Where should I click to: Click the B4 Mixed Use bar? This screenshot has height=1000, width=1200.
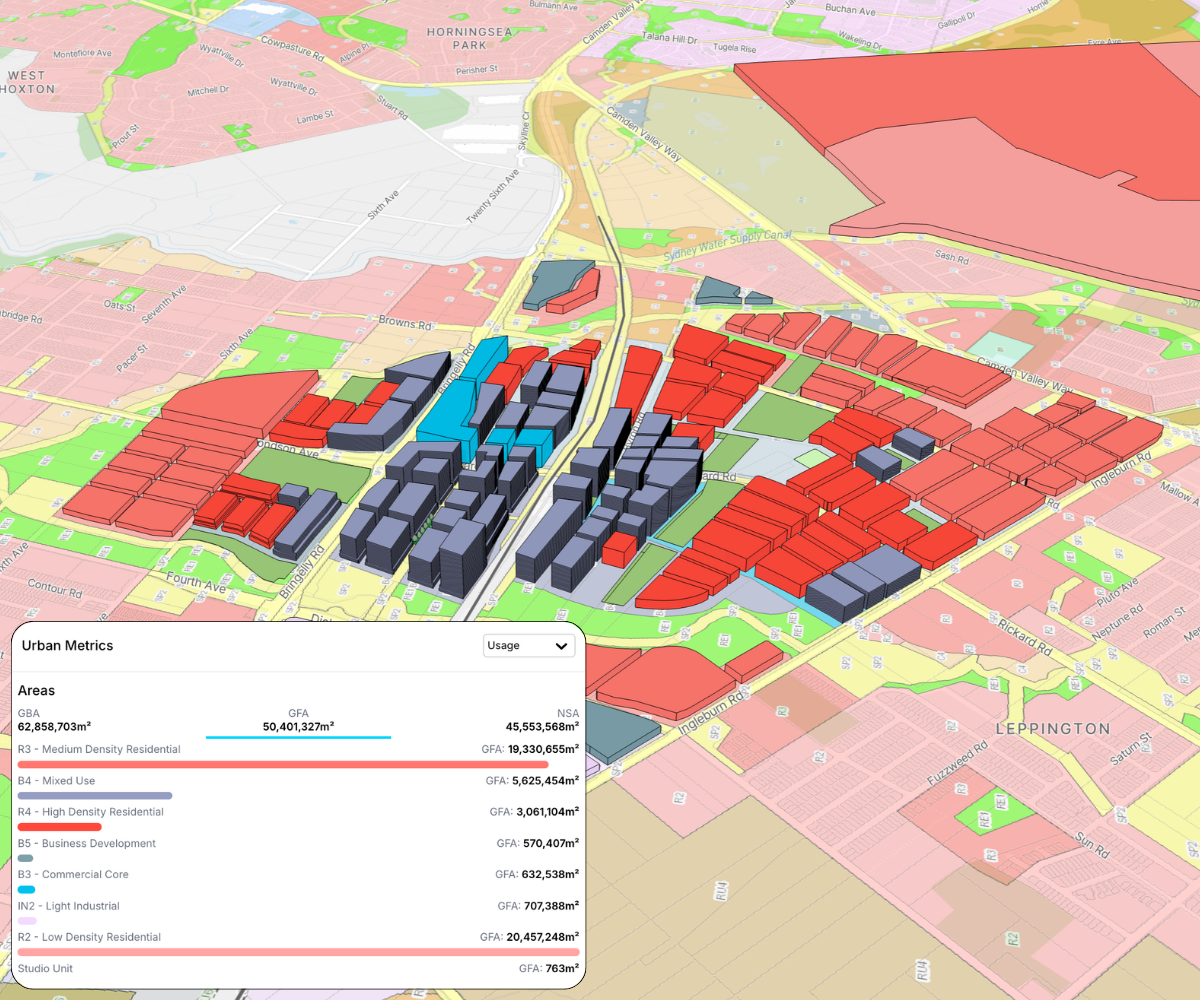(x=95, y=796)
